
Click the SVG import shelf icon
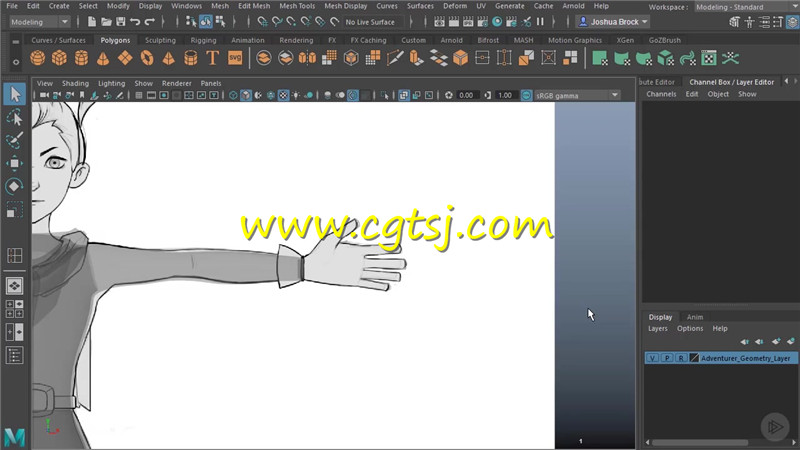click(x=235, y=58)
